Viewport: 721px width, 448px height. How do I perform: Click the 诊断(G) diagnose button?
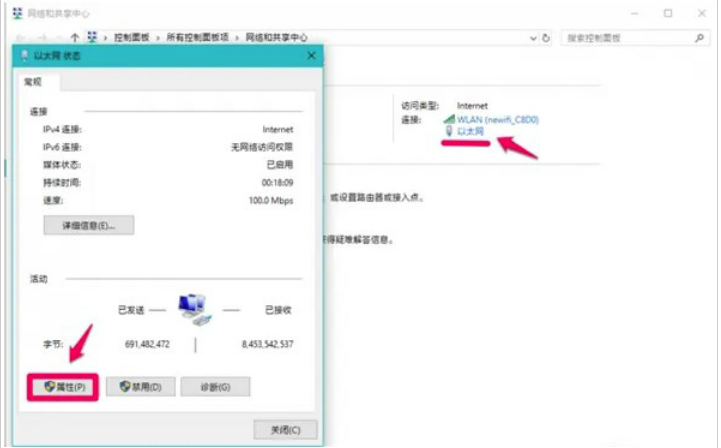(x=215, y=387)
